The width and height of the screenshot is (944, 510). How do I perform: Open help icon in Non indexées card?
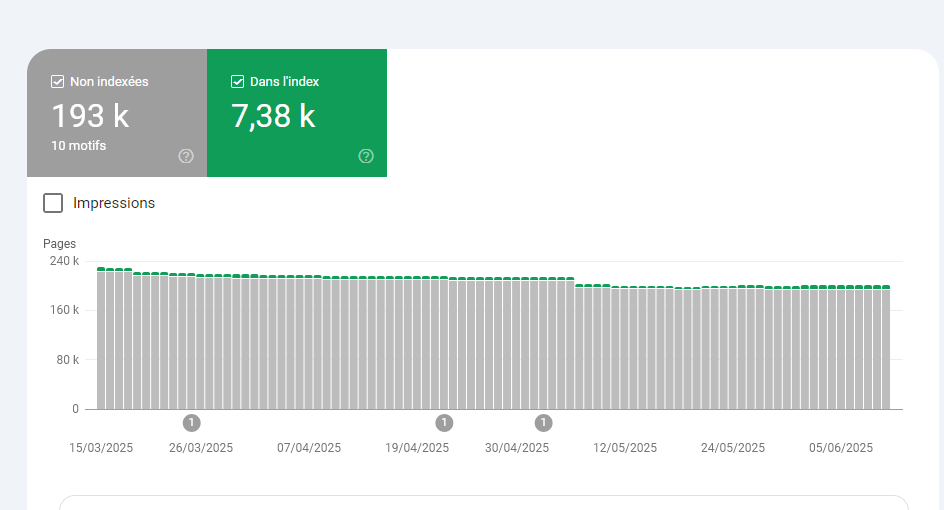tap(186, 157)
